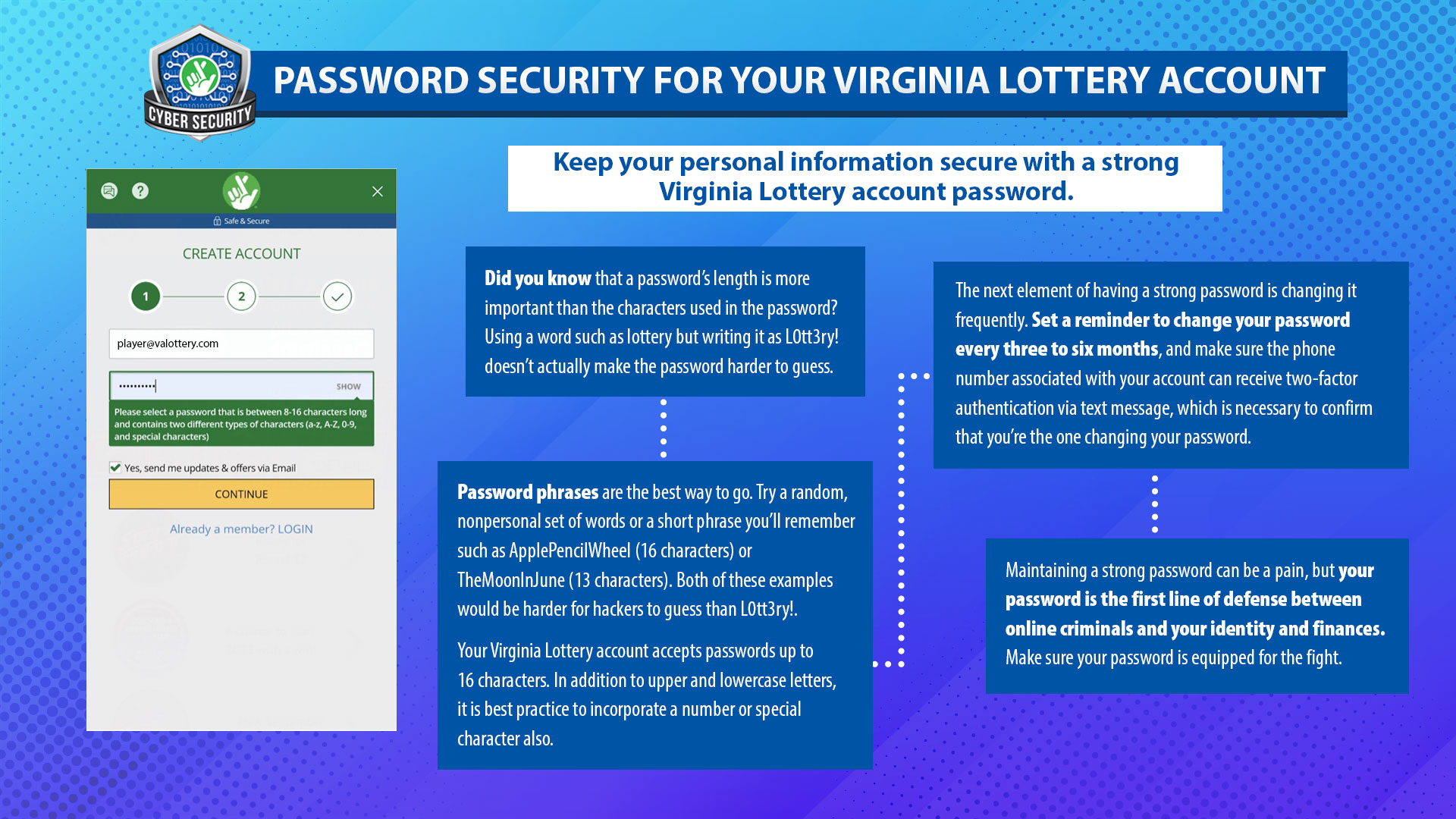Toggle the SHOW password visibility button

(352, 384)
